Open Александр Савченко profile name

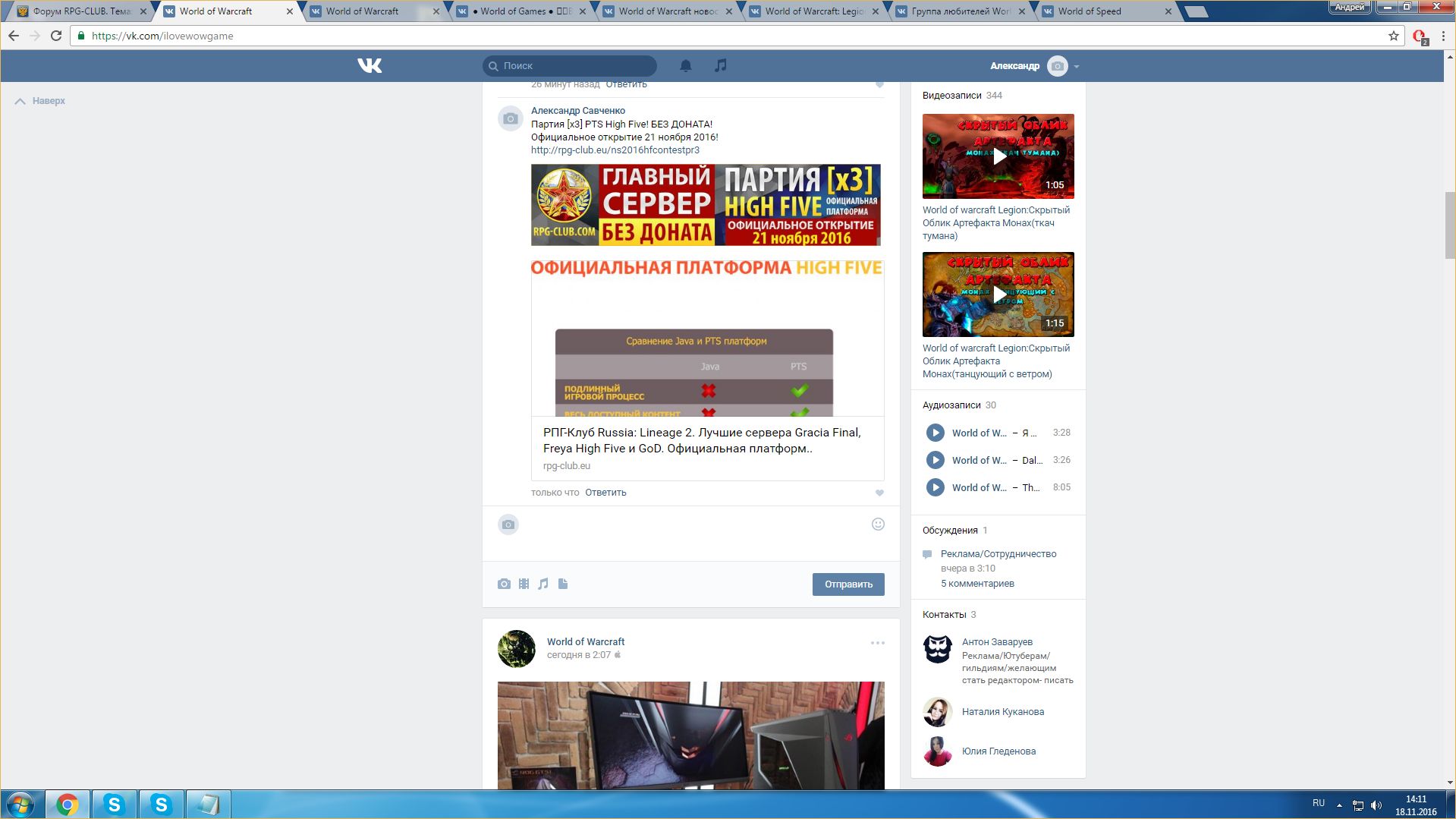coord(578,111)
